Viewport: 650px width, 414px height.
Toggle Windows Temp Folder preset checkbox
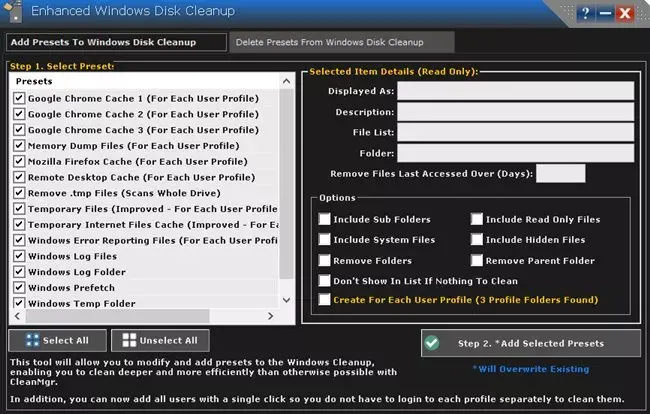[19, 303]
